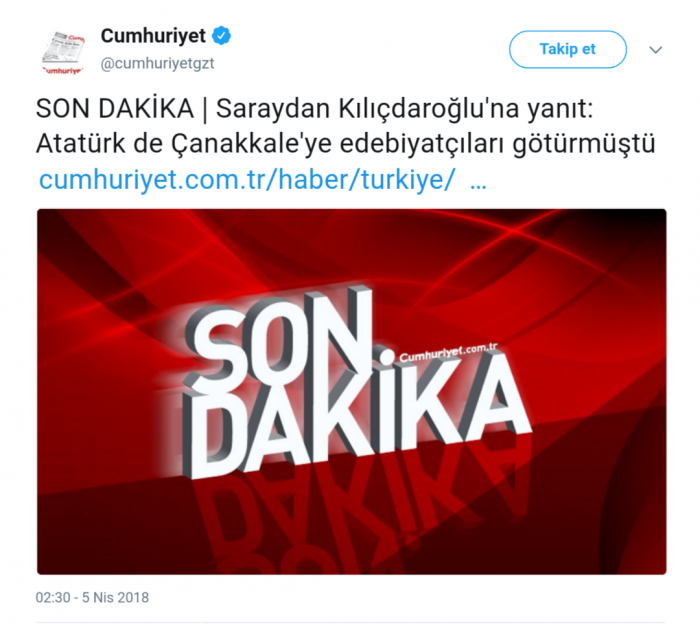
Task: Open the Cumhuriyet display name profile
Action: (153, 36)
